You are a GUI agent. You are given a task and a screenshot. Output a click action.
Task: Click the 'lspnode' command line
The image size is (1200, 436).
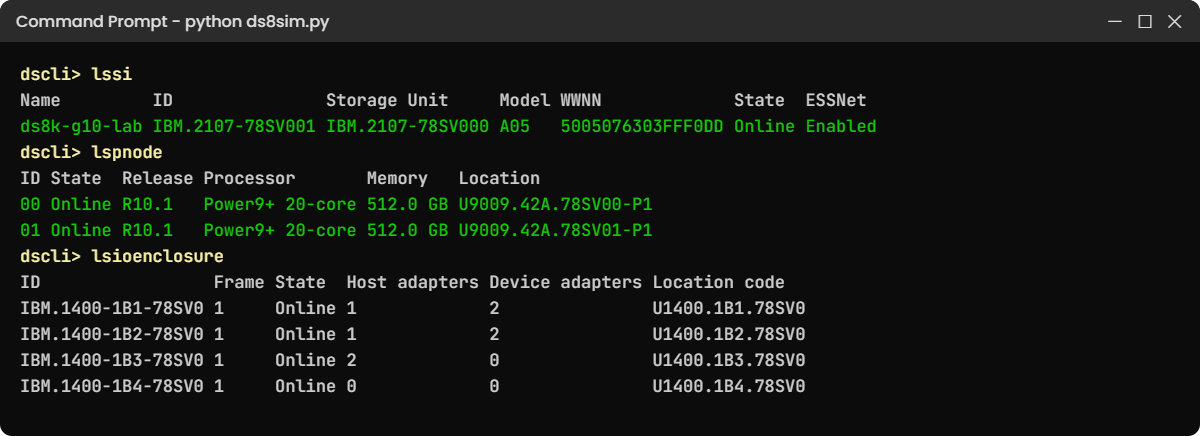(x=91, y=153)
